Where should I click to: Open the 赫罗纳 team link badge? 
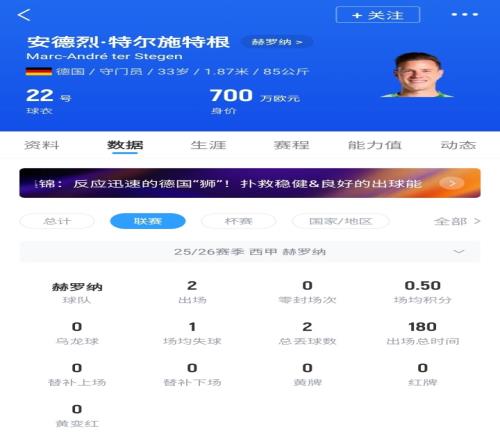pyautogui.click(x=277, y=42)
